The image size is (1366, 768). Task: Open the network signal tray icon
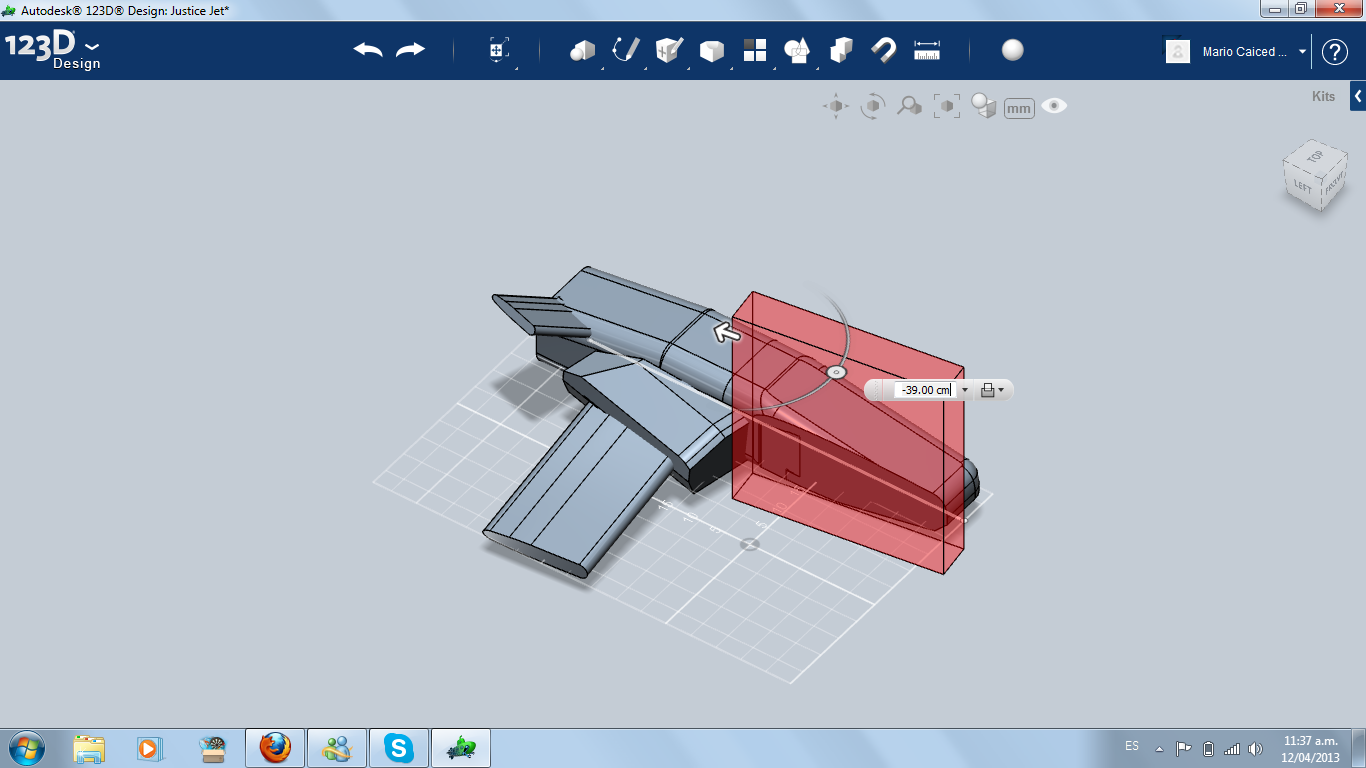1232,748
